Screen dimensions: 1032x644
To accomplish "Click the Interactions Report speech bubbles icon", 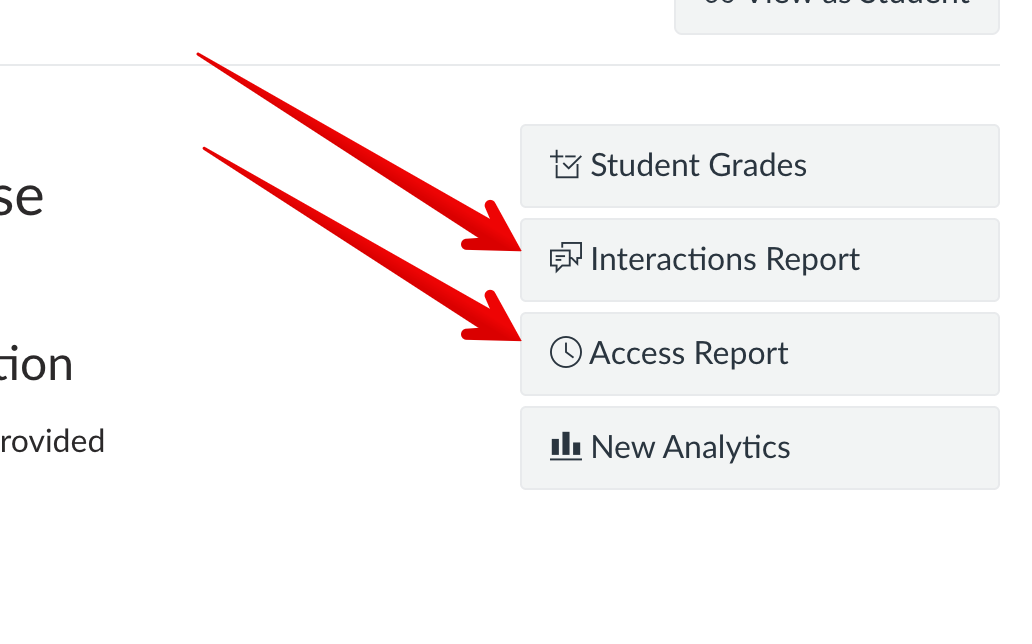I will pos(565,259).
